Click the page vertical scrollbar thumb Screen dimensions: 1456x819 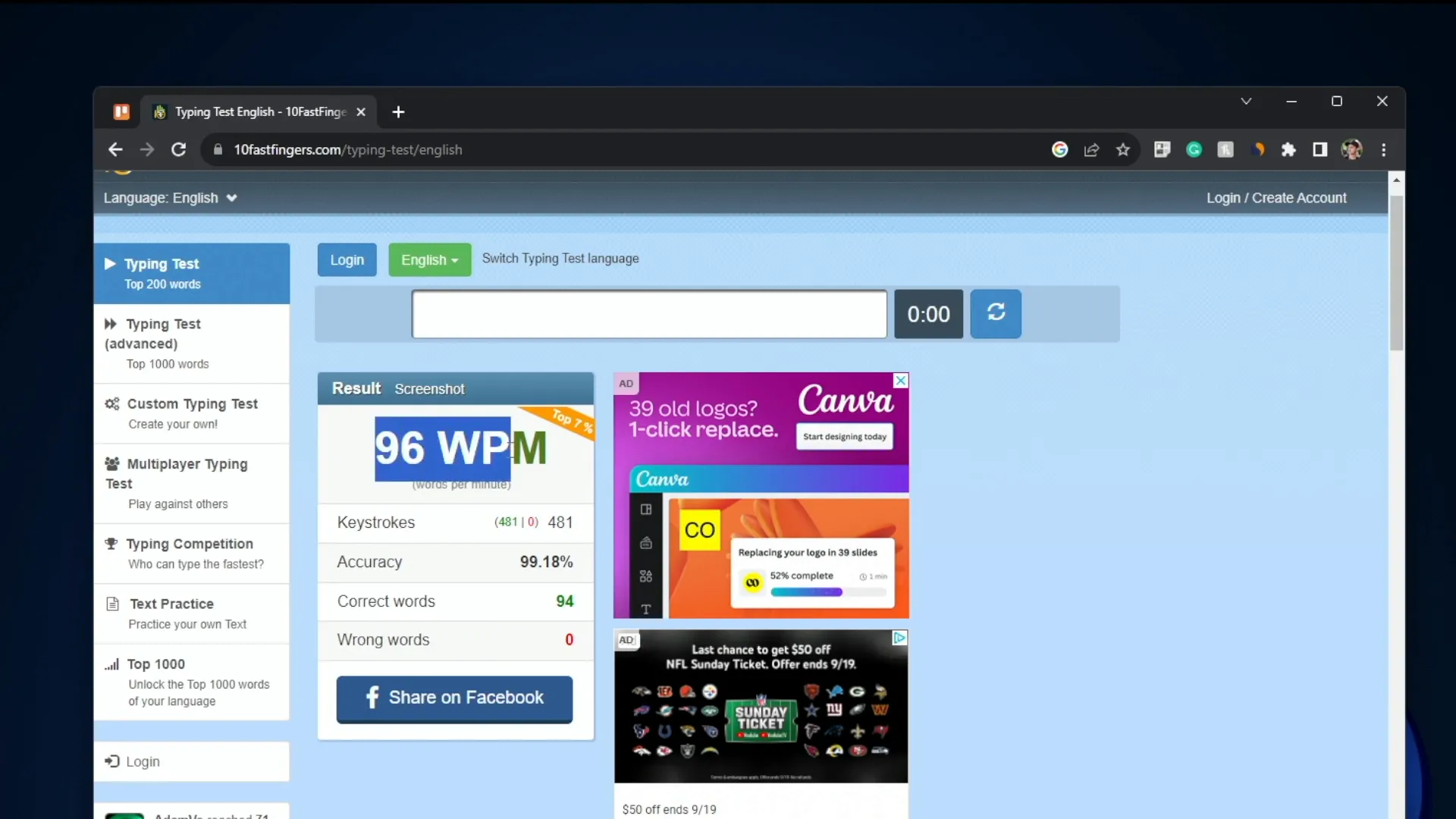[x=1396, y=273]
